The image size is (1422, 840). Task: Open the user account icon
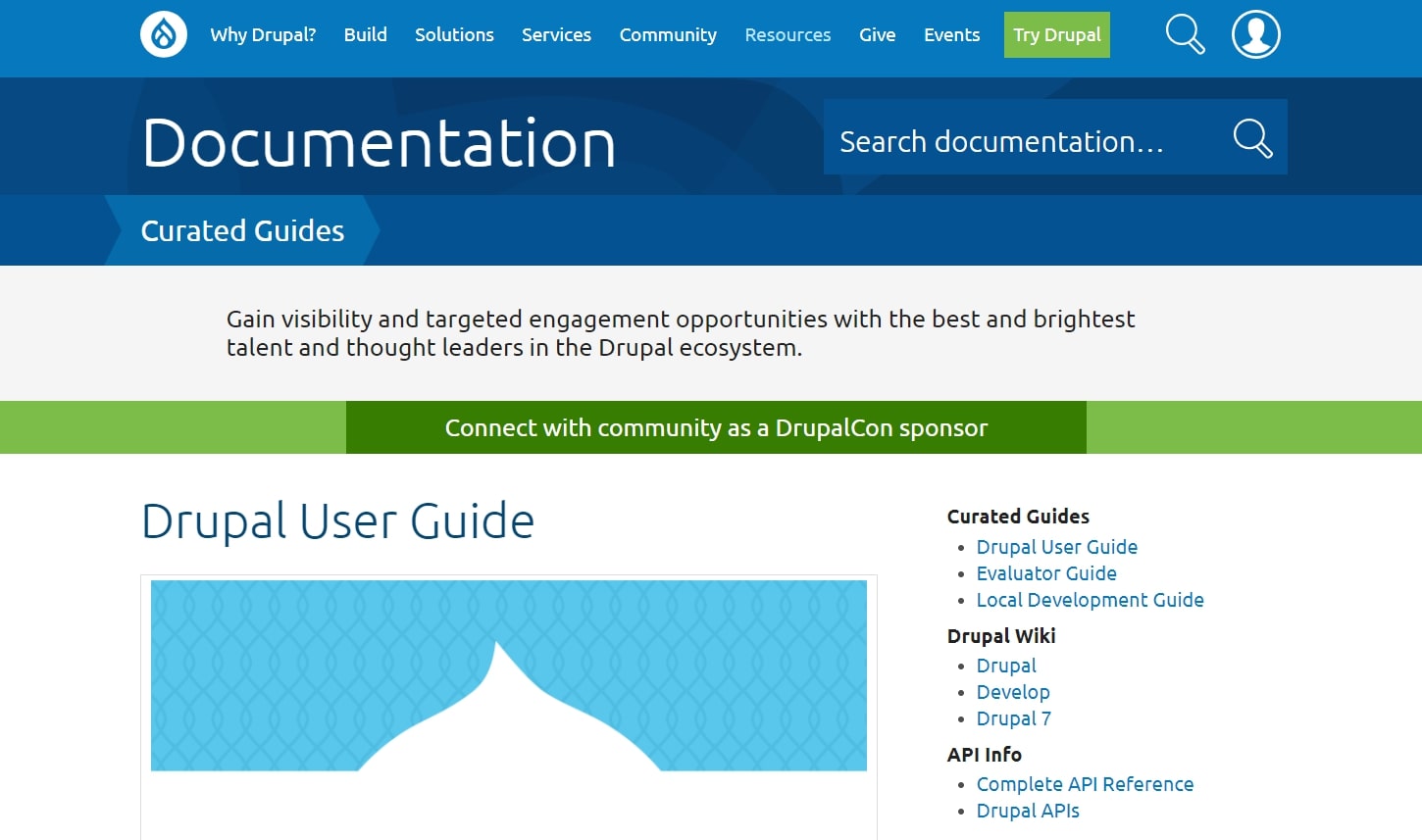[1255, 33]
